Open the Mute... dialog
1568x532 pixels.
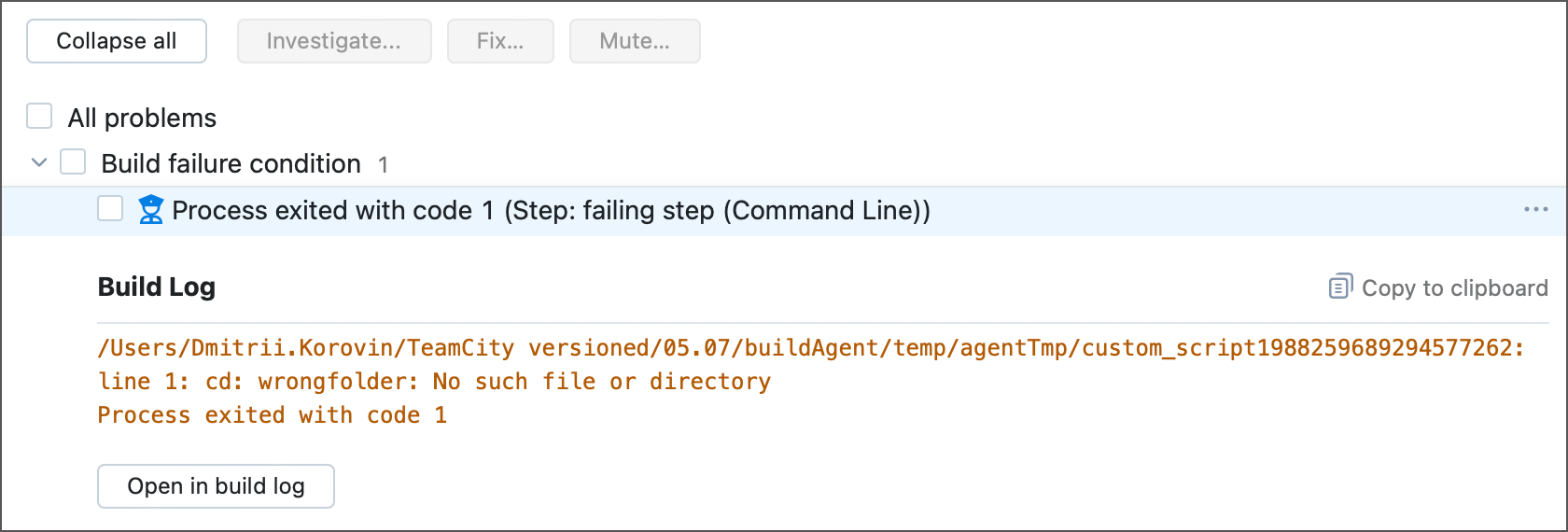point(635,41)
